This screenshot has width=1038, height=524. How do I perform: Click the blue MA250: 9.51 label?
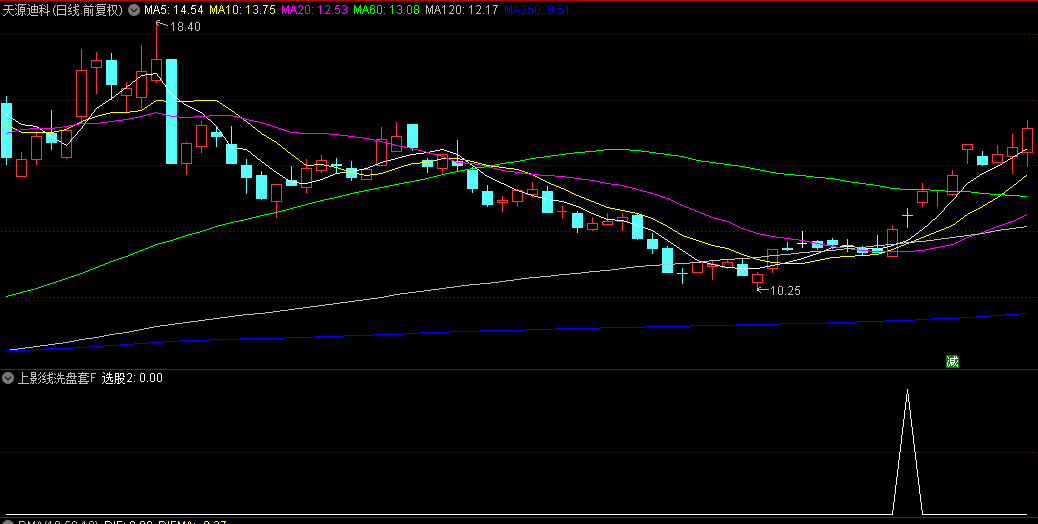pos(536,10)
